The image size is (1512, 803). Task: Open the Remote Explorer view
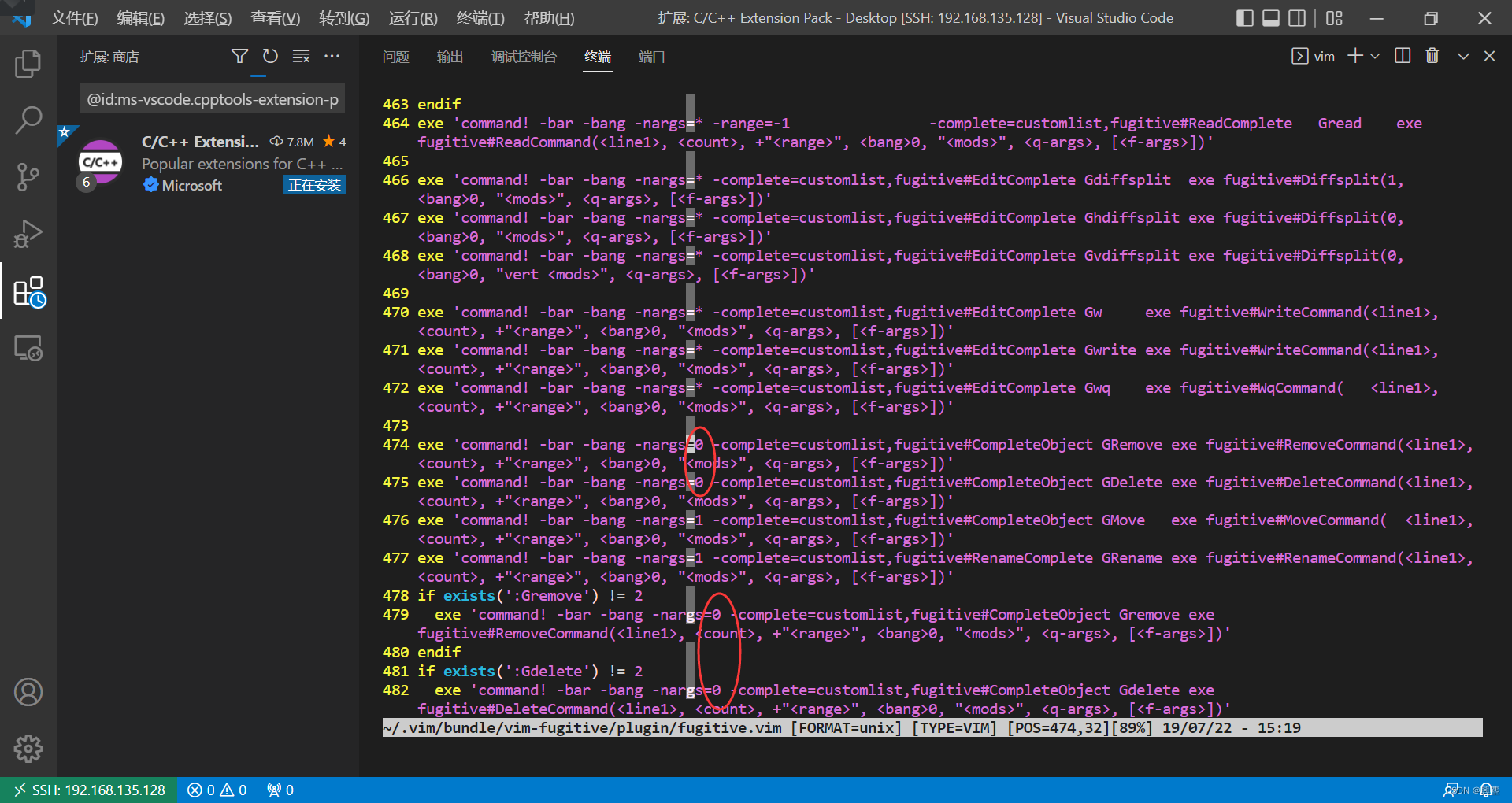coord(28,348)
